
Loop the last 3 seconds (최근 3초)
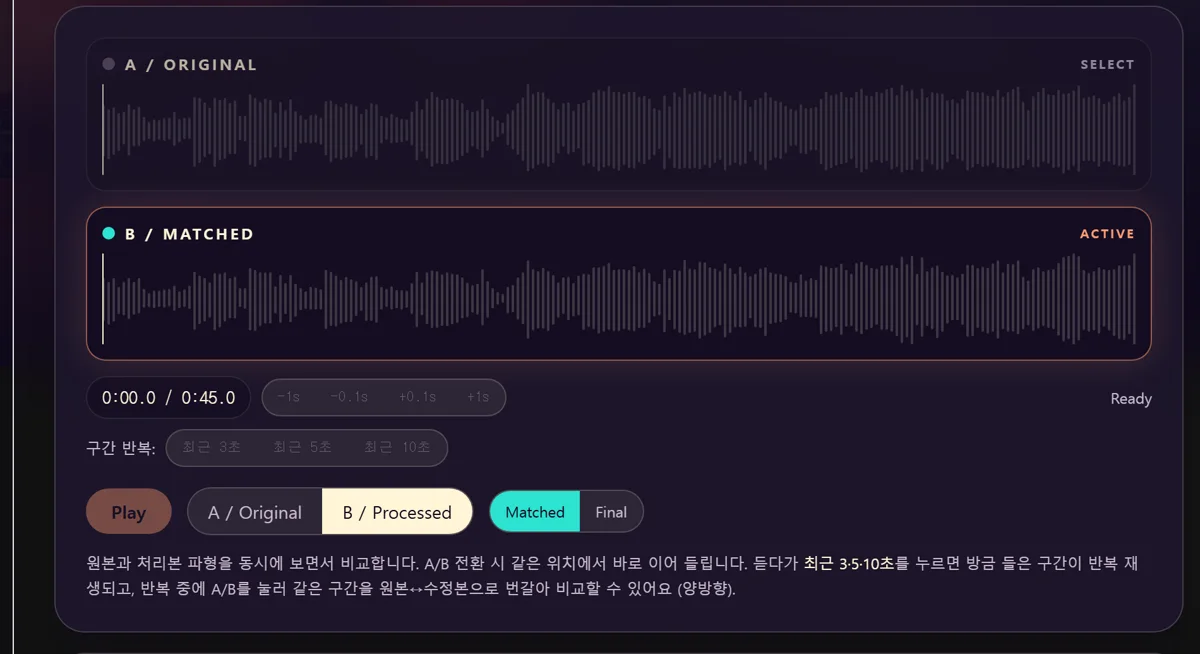click(x=212, y=447)
